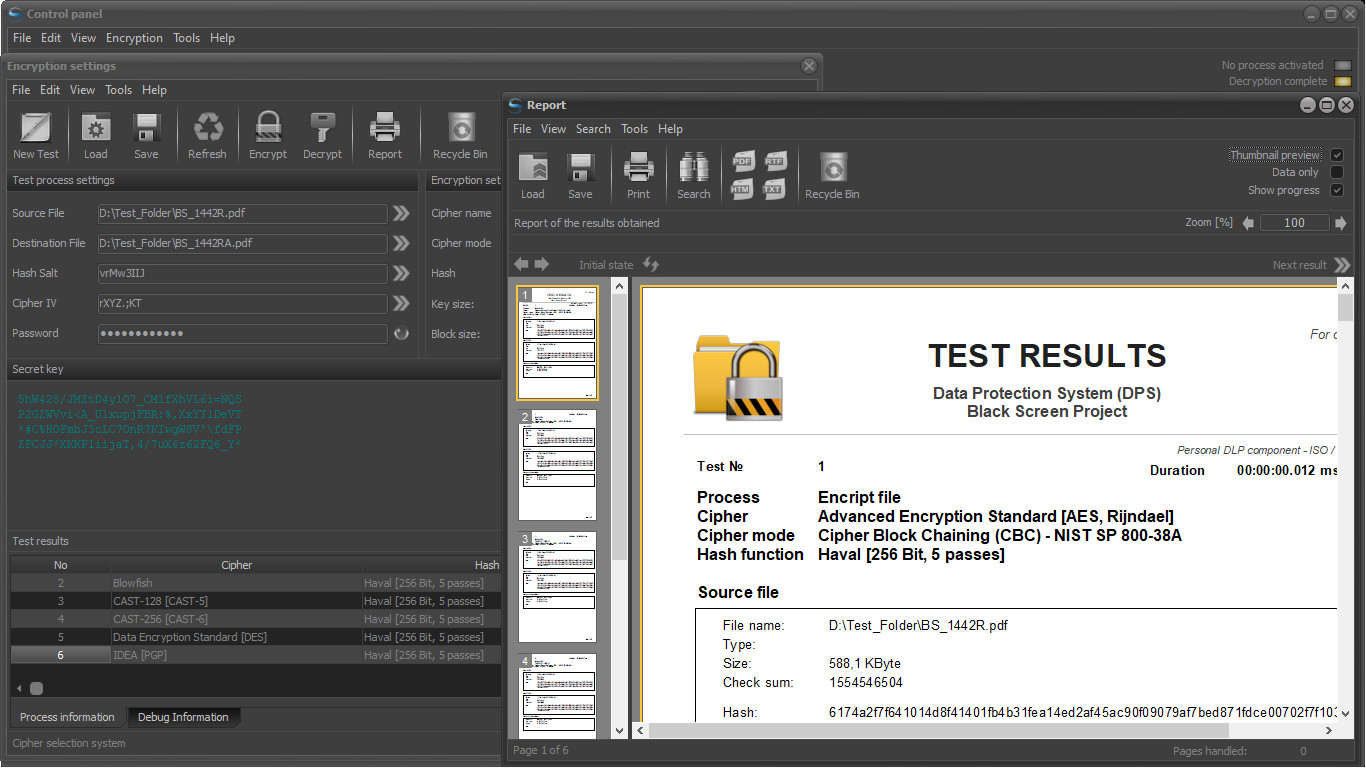Start a New Test

coord(36,128)
